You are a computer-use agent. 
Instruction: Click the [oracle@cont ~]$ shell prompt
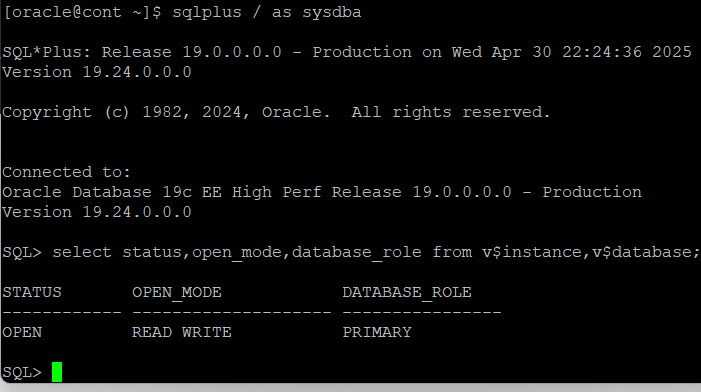click(82, 13)
